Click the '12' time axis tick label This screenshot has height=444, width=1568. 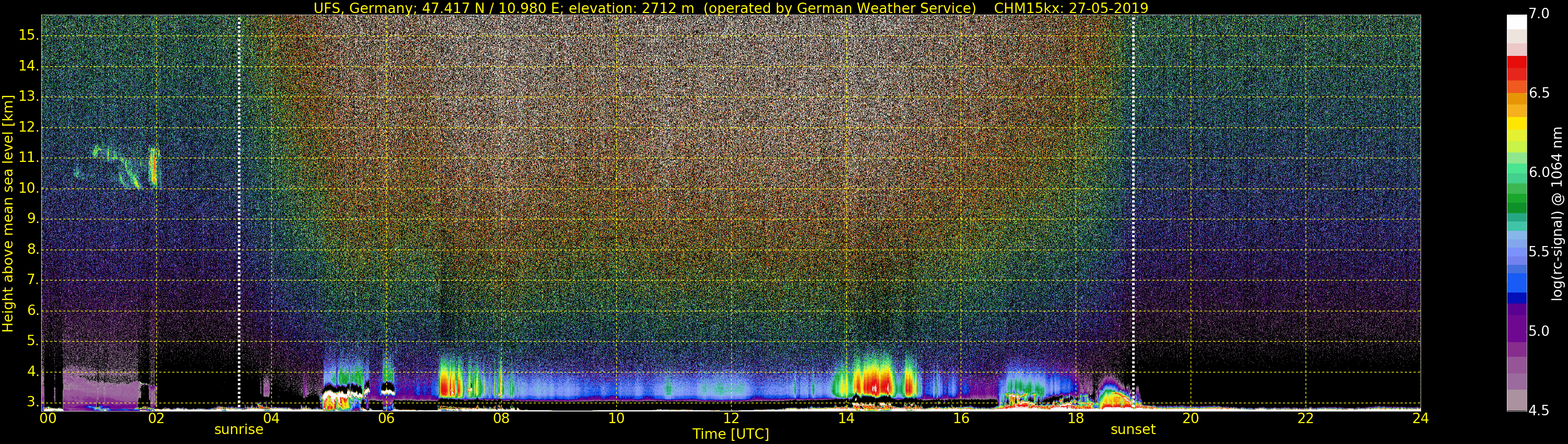click(731, 418)
